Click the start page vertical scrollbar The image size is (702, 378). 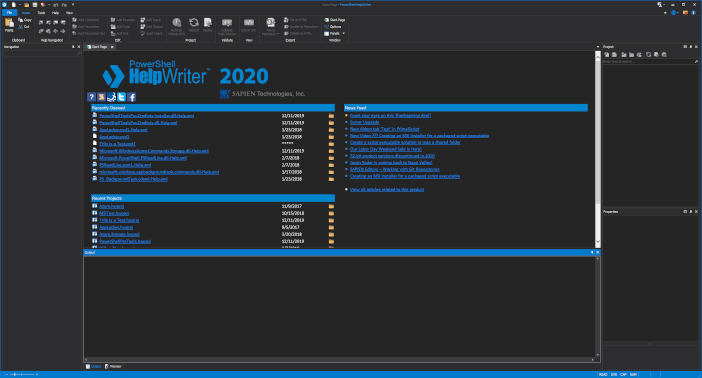(598, 149)
